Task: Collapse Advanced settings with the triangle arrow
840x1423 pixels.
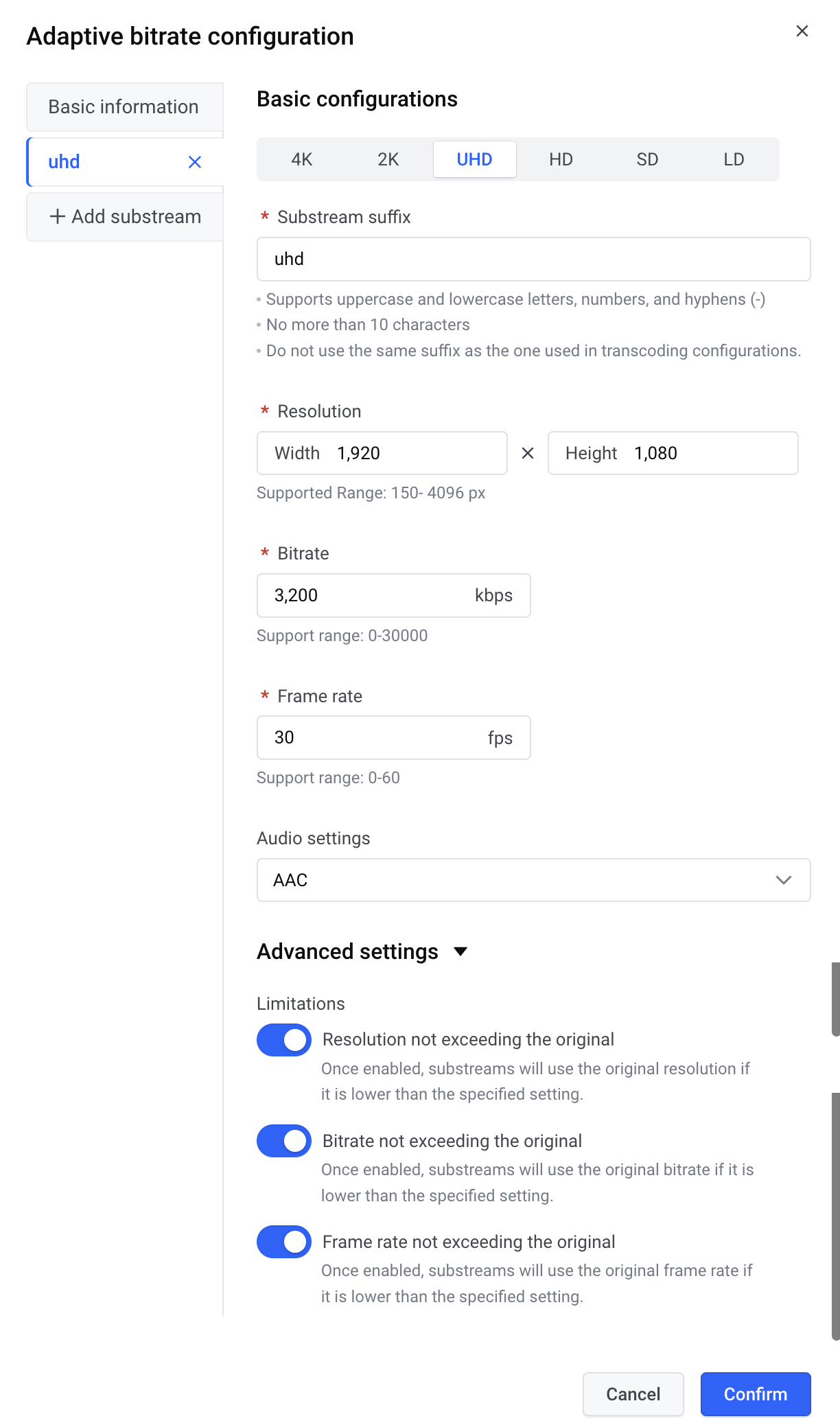Action: click(x=460, y=951)
